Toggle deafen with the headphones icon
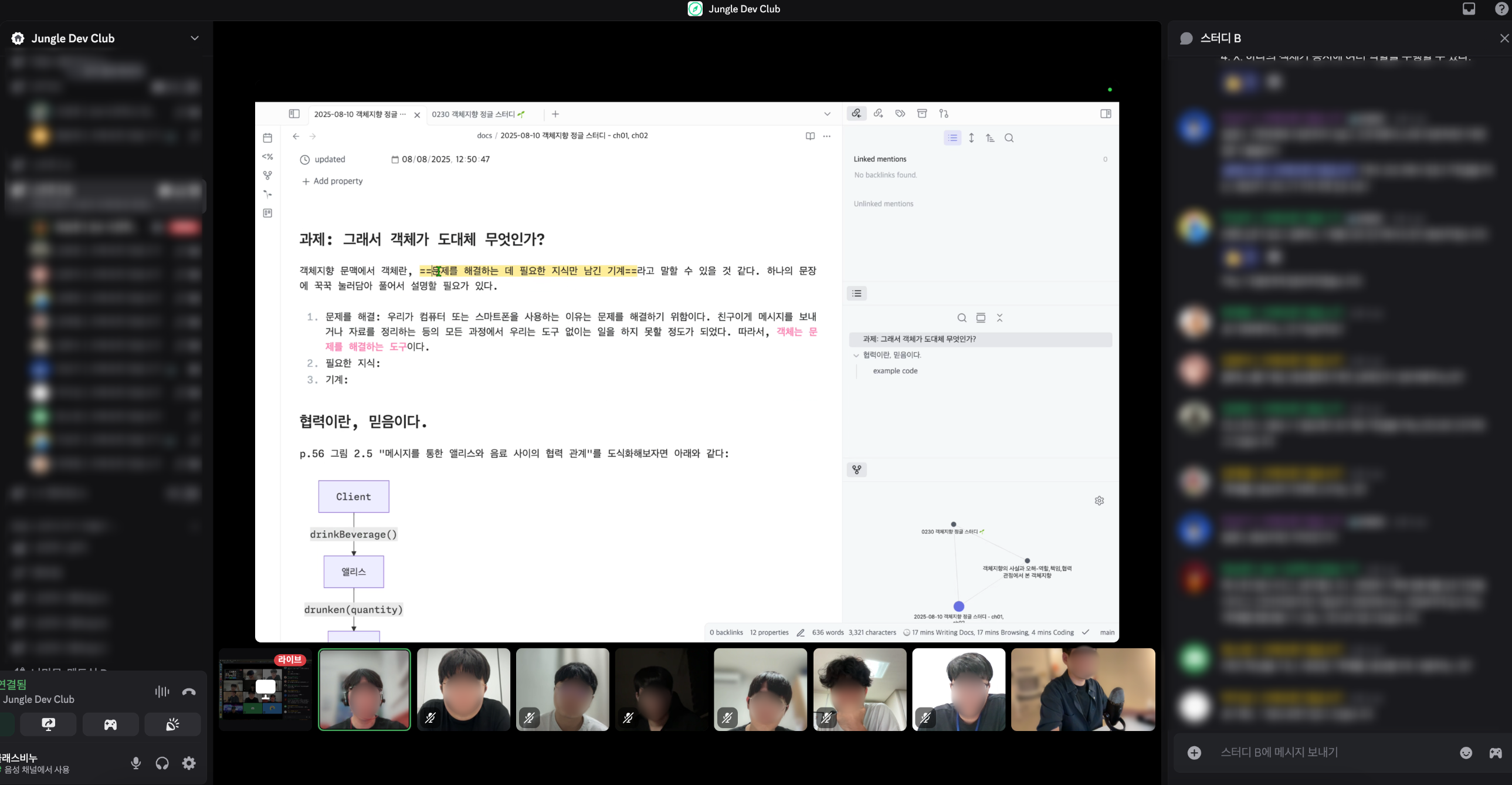 click(x=162, y=763)
